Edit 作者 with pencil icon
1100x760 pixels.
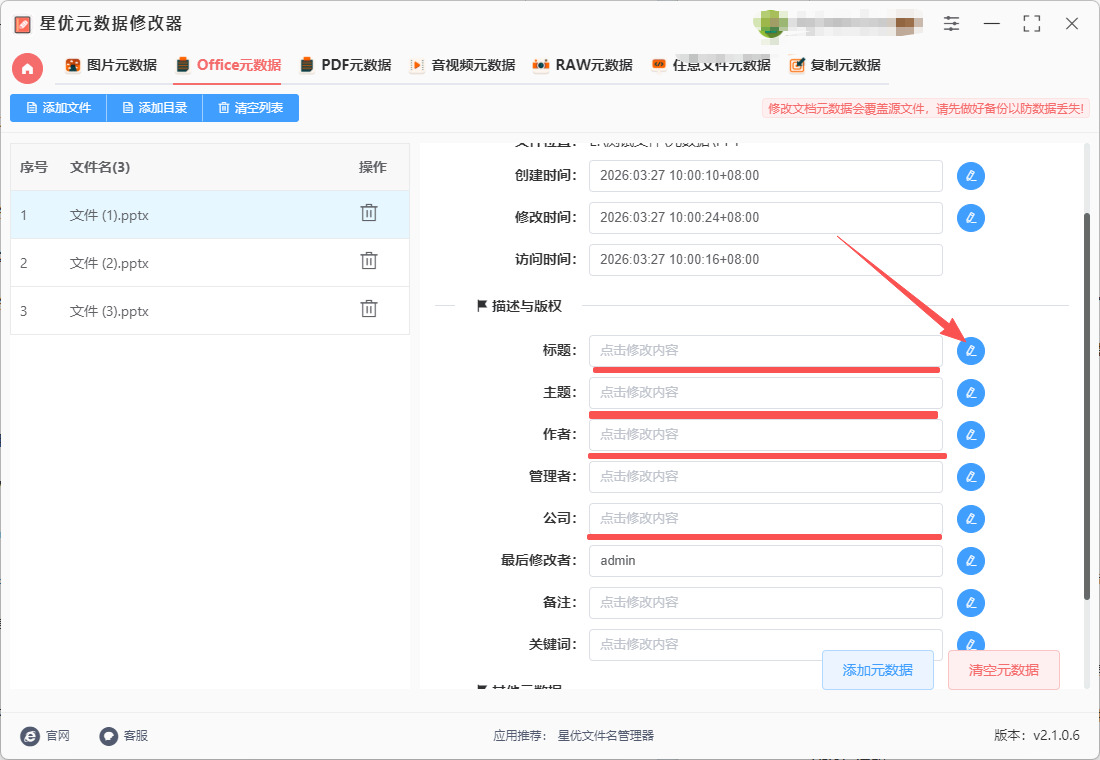pyautogui.click(x=971, y=434)
